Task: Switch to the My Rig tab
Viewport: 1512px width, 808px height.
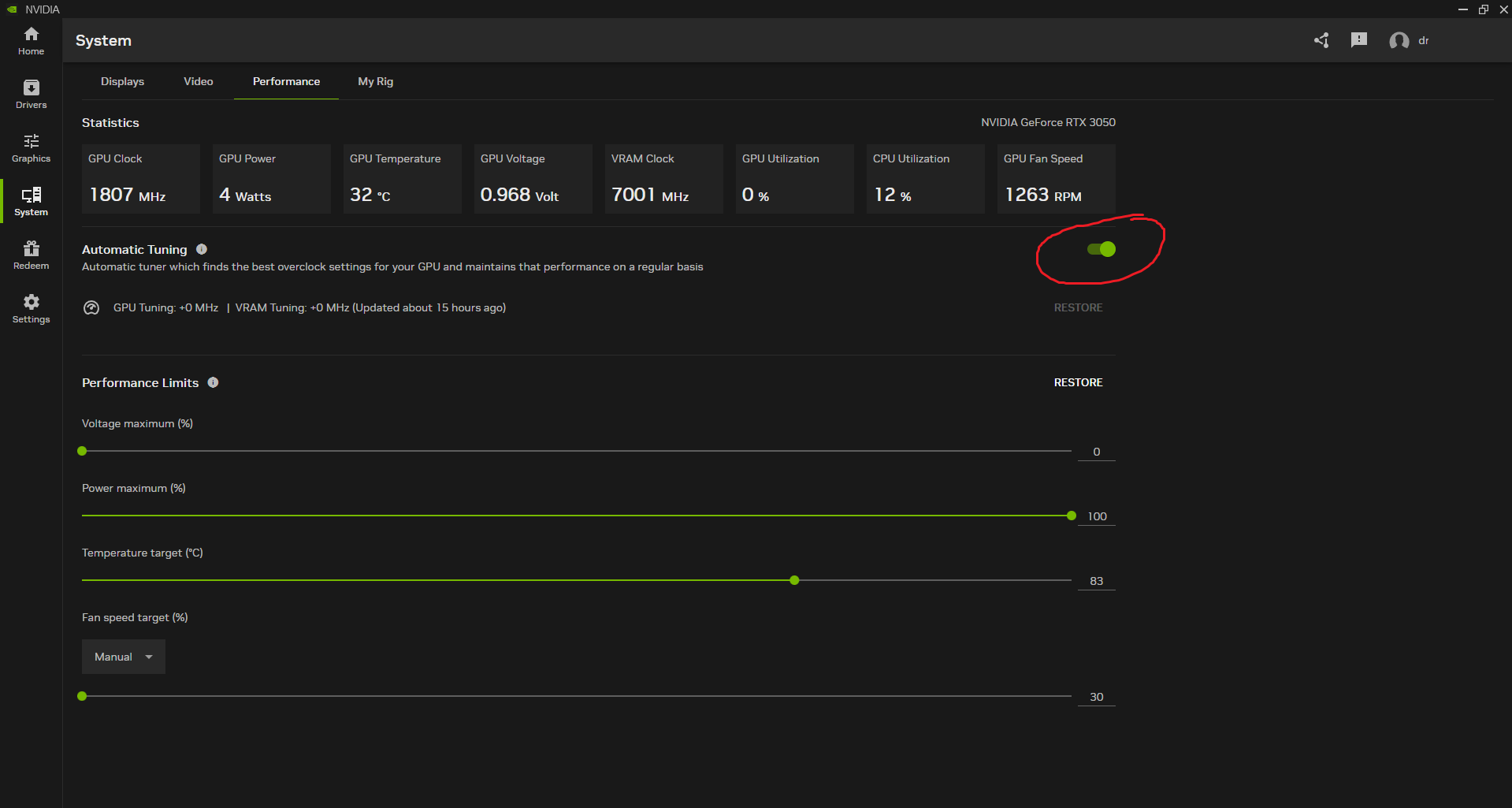Action: point(375,81)
